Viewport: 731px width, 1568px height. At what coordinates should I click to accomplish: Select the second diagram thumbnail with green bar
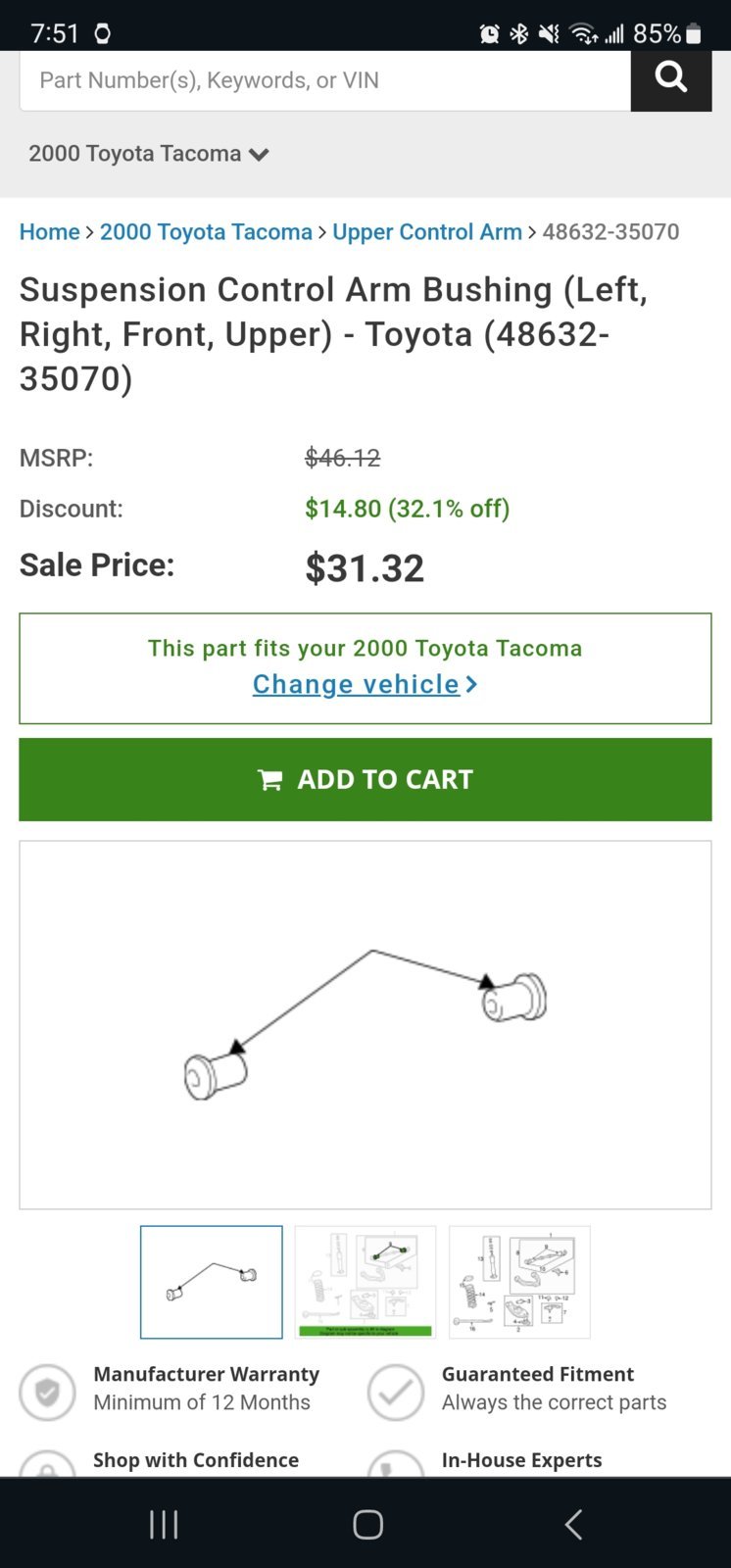(x=365, y=1282)
